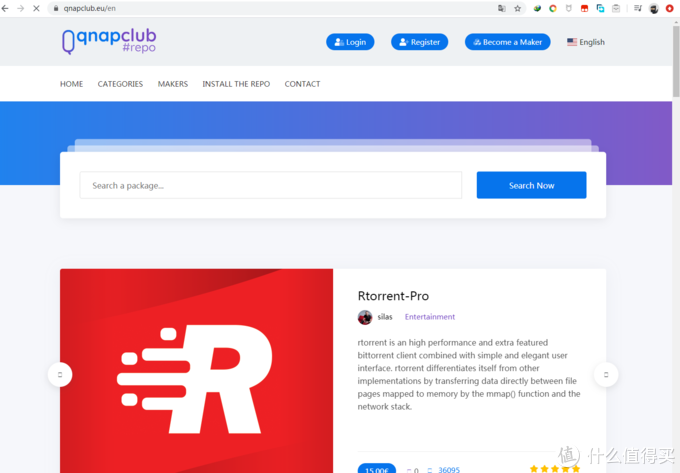Click the Search a package field

coord(271,185)
